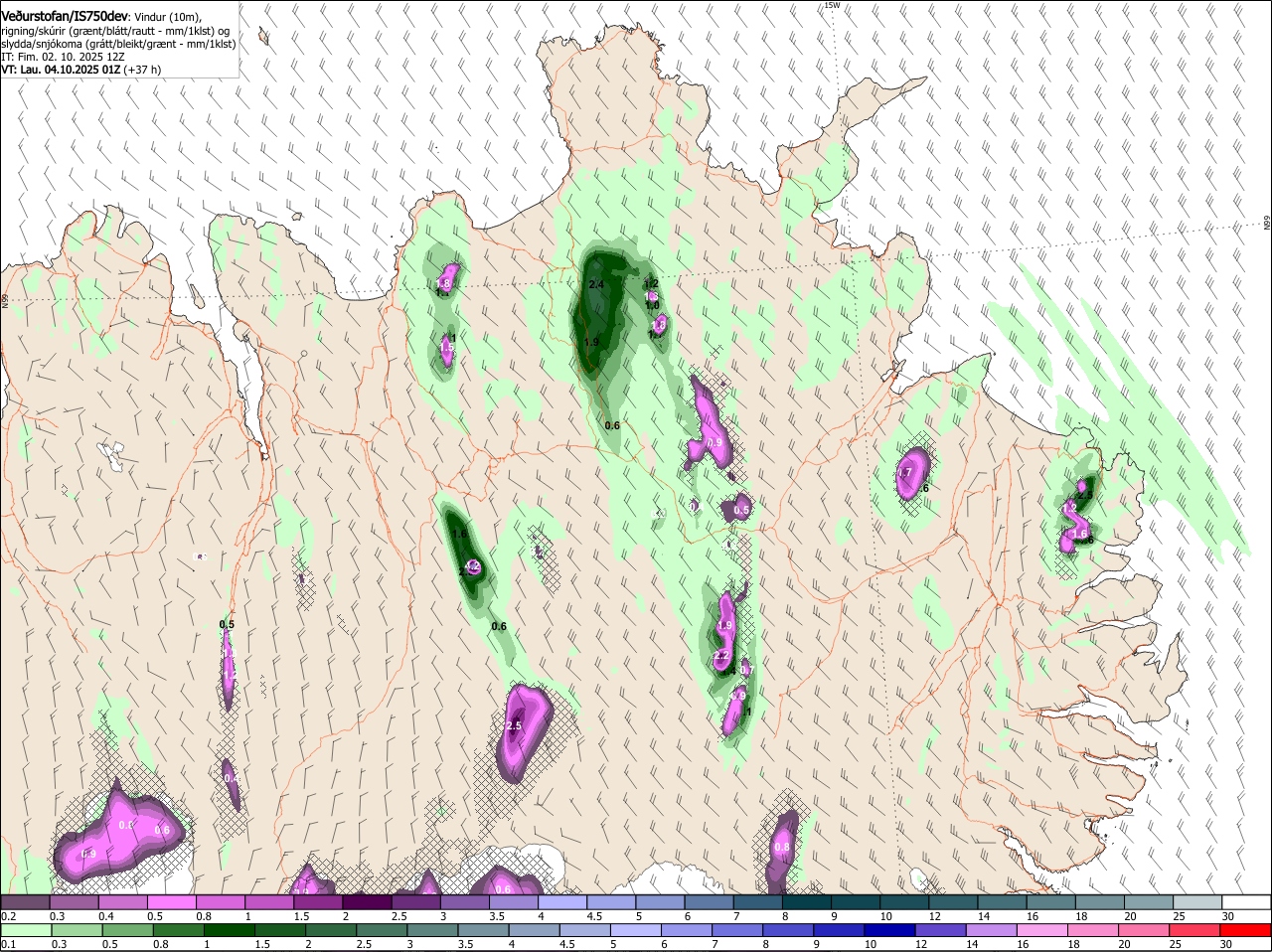
Task: Choose the 20 swatch in lower legend row
Action: click(1143, 930)
